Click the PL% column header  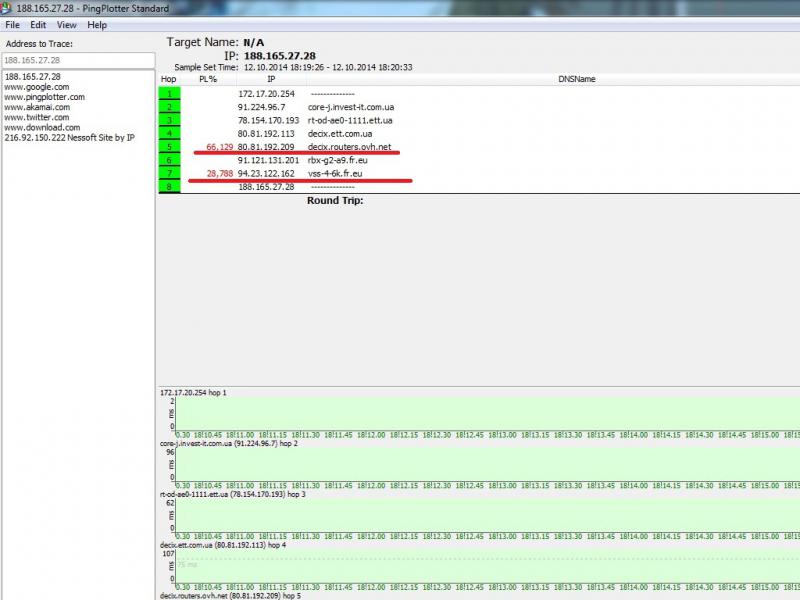(x=208, y=79)
